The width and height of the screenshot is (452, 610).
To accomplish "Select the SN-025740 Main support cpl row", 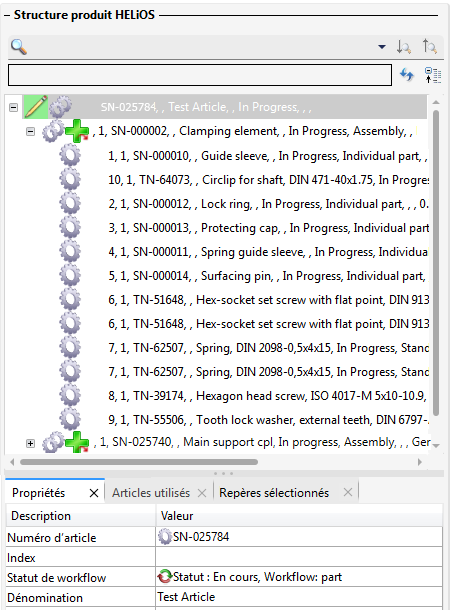I will 262,442.
